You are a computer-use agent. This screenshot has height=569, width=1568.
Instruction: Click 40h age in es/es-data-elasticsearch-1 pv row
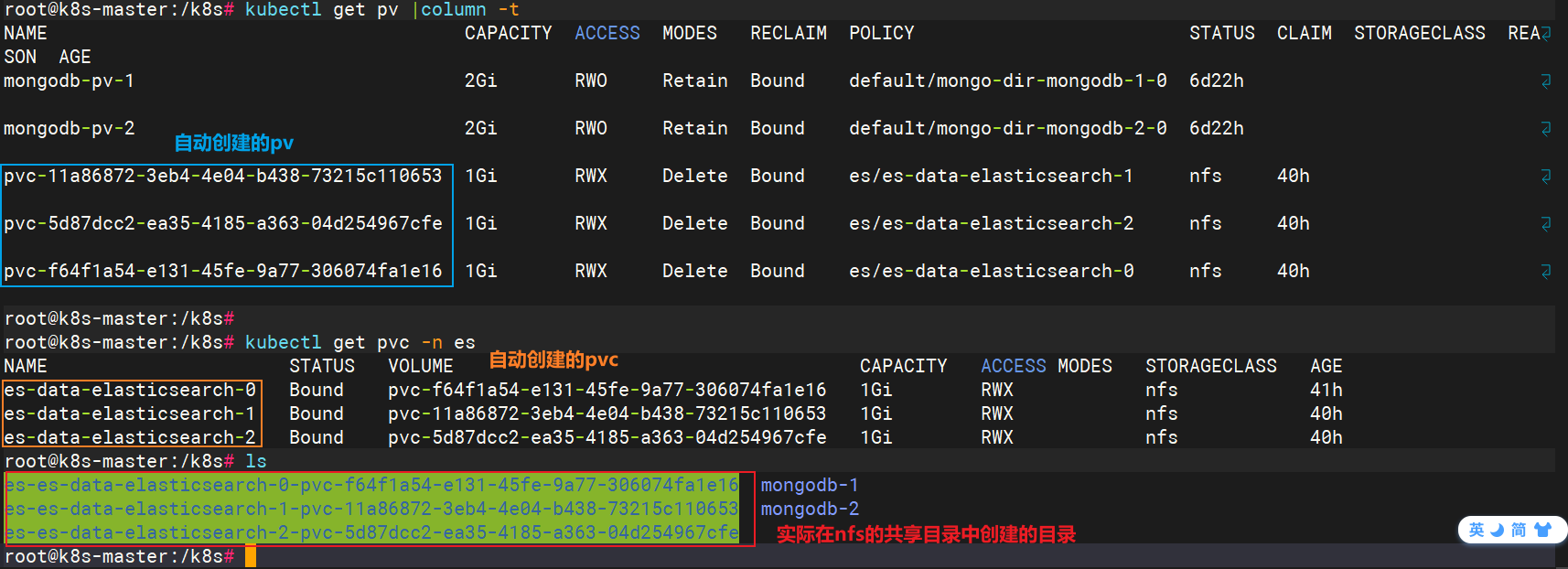click(1294, 176)
